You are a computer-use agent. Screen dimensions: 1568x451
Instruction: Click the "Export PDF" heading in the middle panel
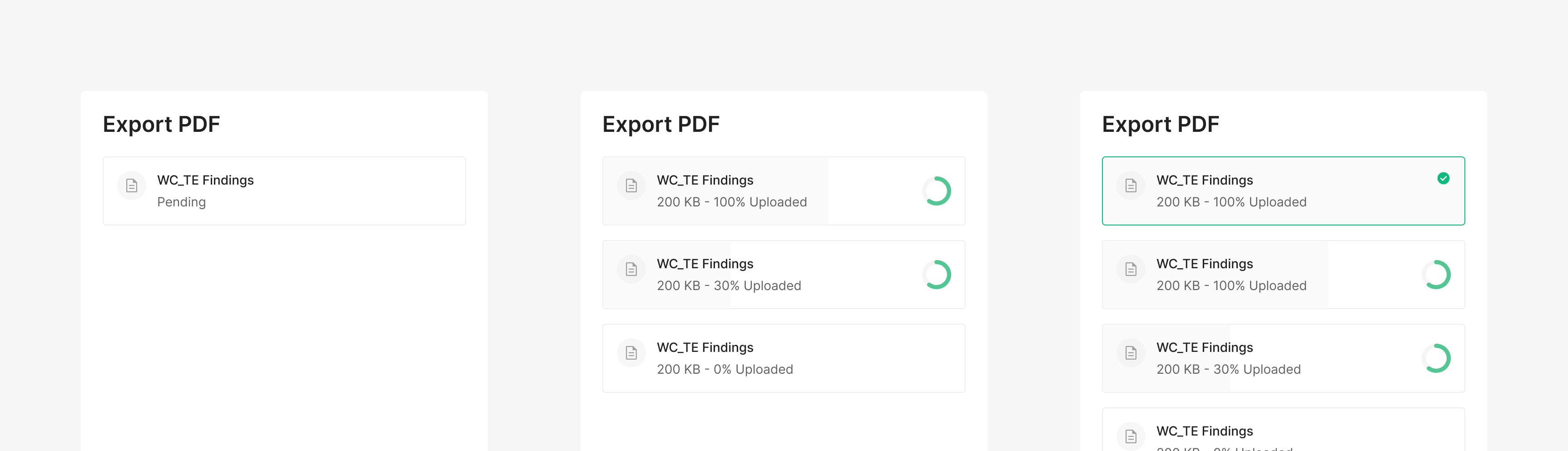(x=660, y=124)
